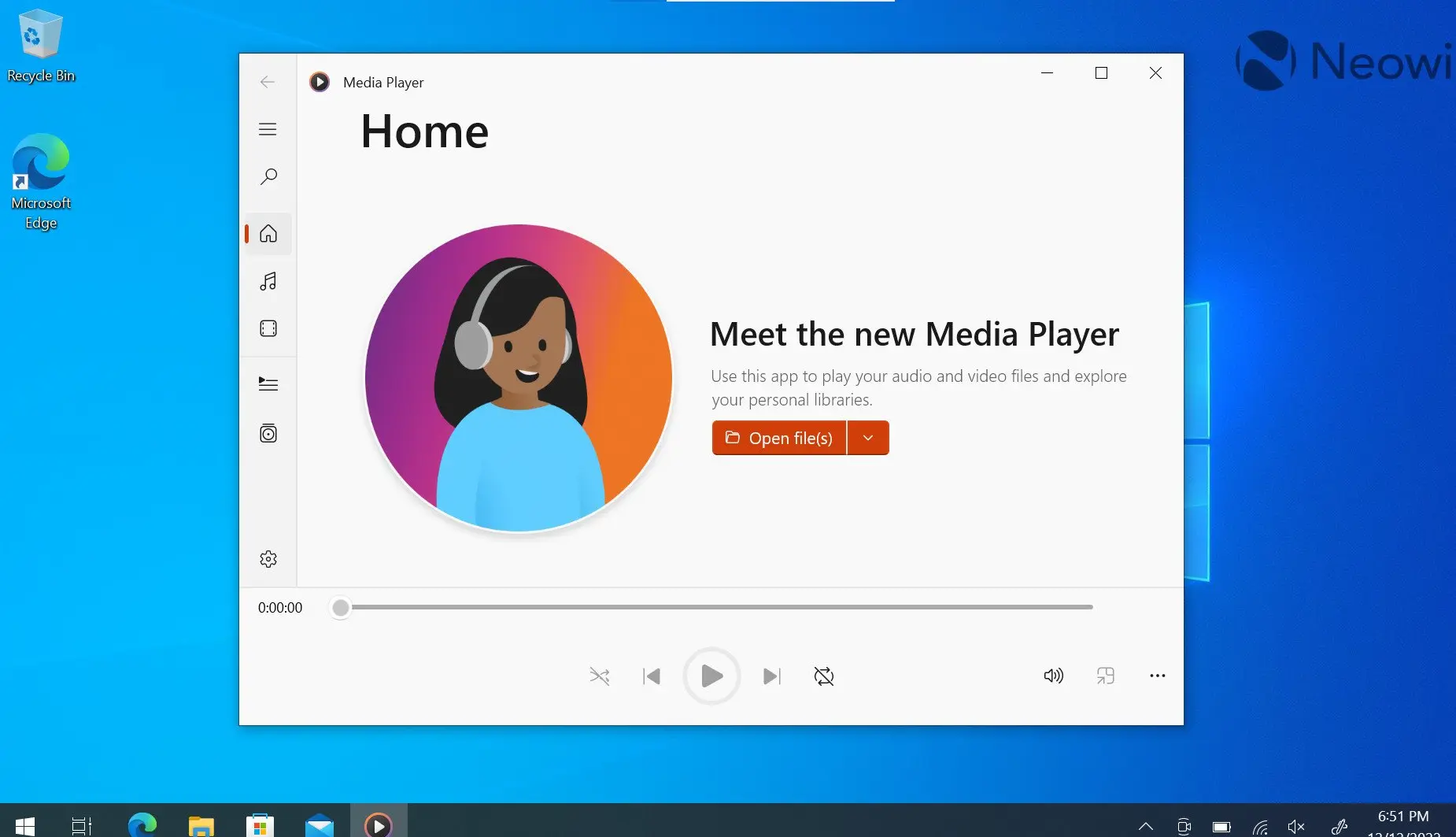Launch Edge from the taskbar

142,825
